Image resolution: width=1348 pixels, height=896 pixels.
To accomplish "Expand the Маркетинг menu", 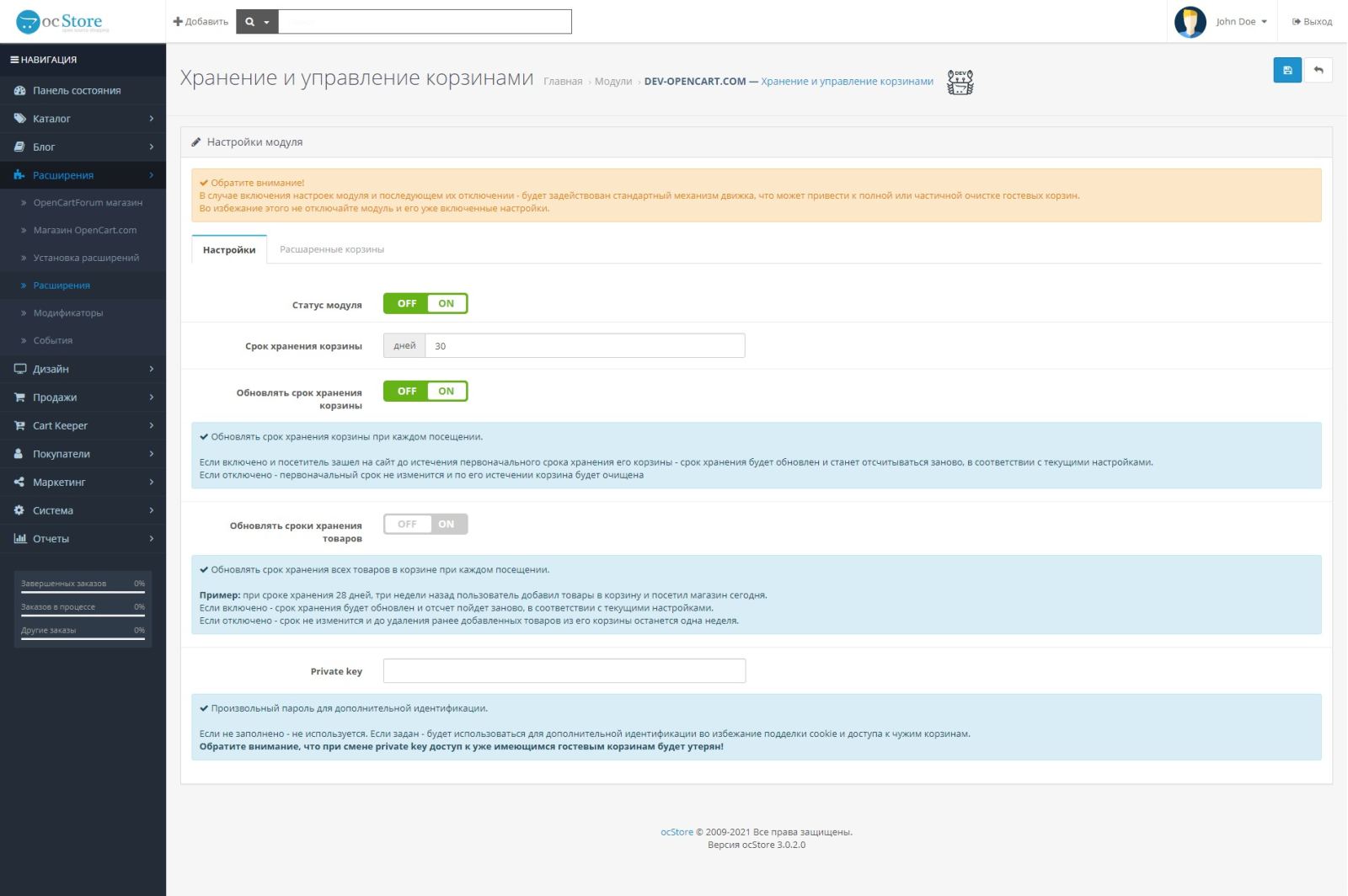I will click(83, 483).
